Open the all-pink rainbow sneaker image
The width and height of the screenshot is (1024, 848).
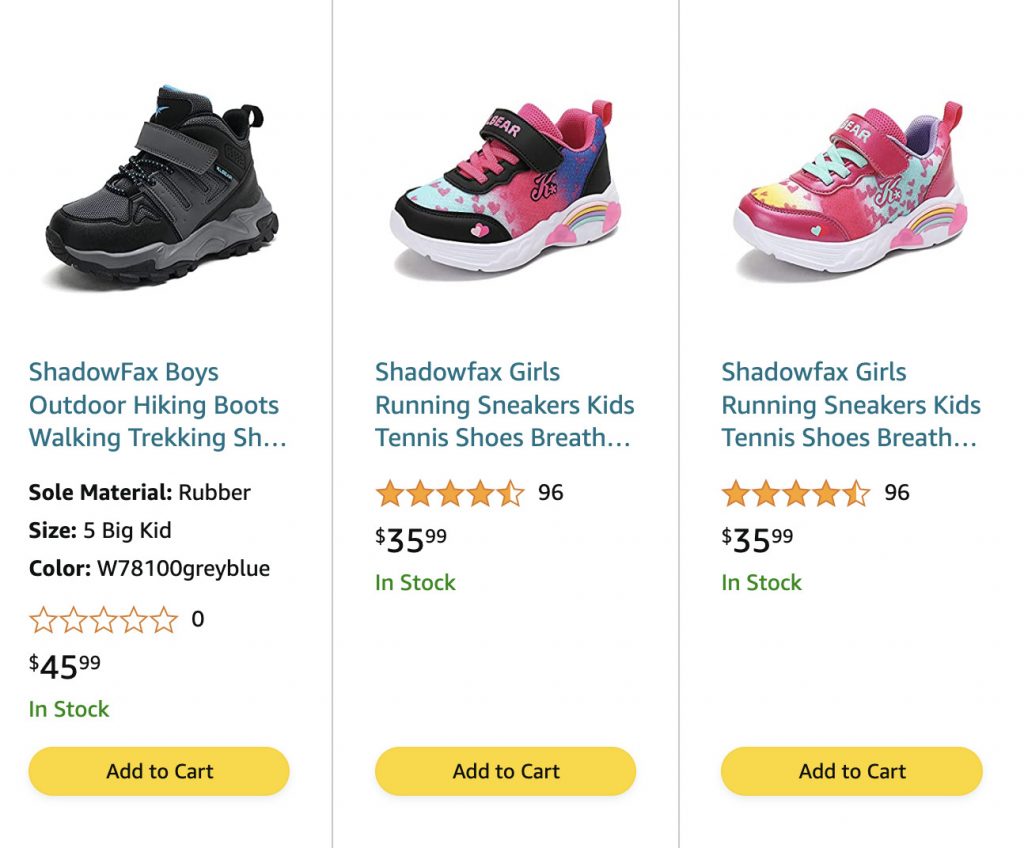(850, 185)
